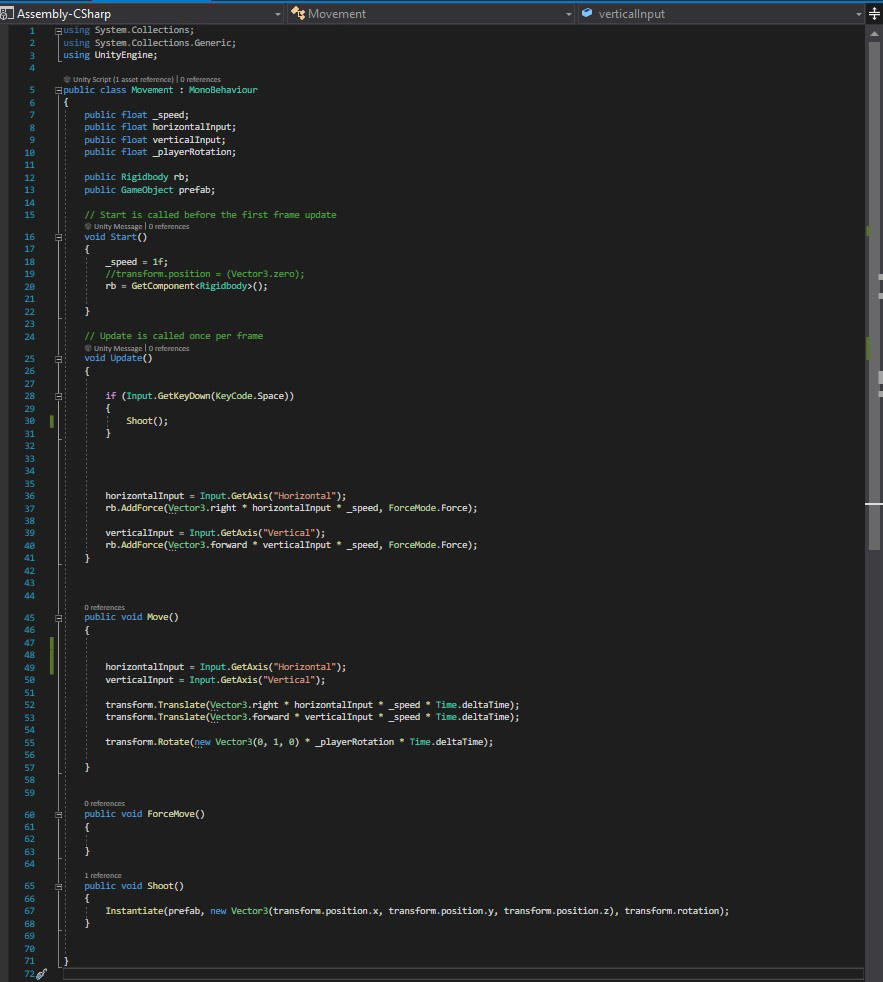The height and width of the screenshot is (982, 883).
Task: Click using UnityEngine directive on line 3
Action: coord(110,56)
